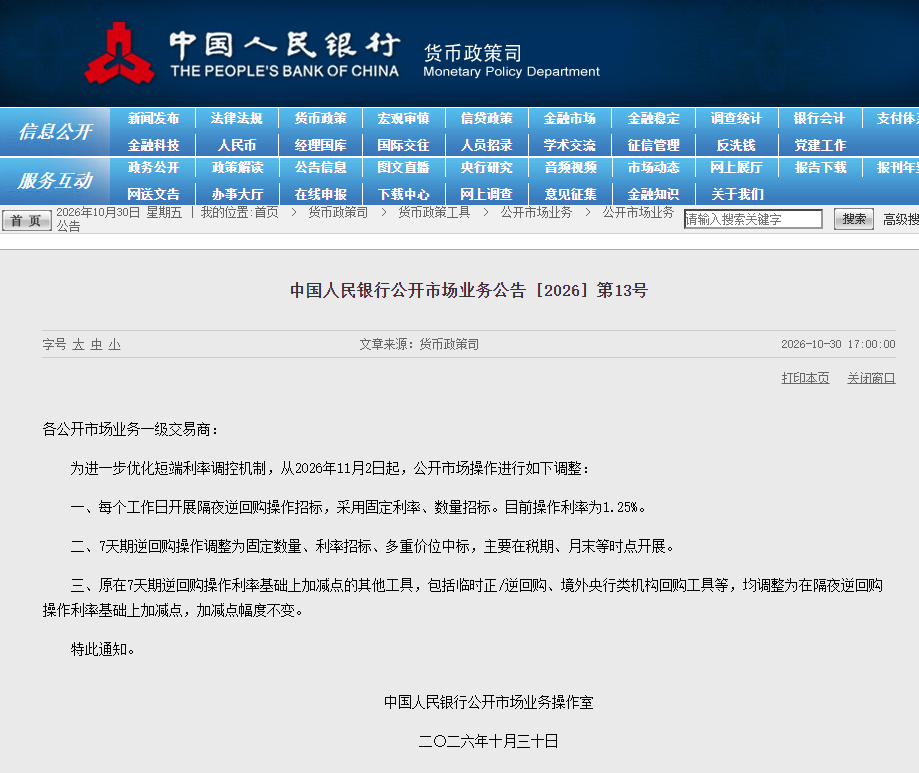The width and height of the screenshot is (919, 773).
Task: Open the 征信管理 section
Action: point(653,145)
